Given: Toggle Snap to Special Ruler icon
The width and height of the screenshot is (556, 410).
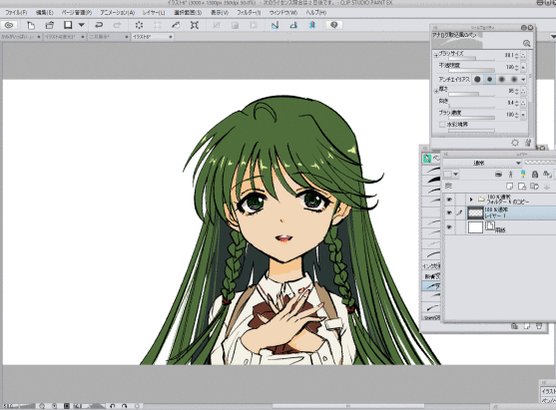Looking at the screenshot, I should point(294,25).
